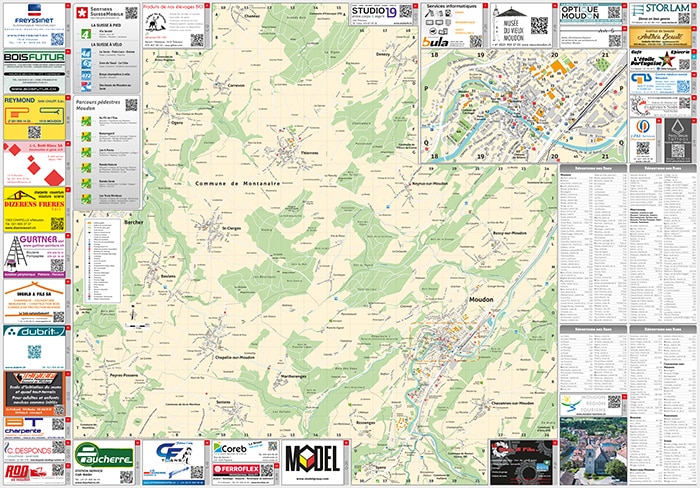The width and height of the screenshot is (700, 488).
Task: Click the QR code in Studio 19 ad
Action: 405,11
